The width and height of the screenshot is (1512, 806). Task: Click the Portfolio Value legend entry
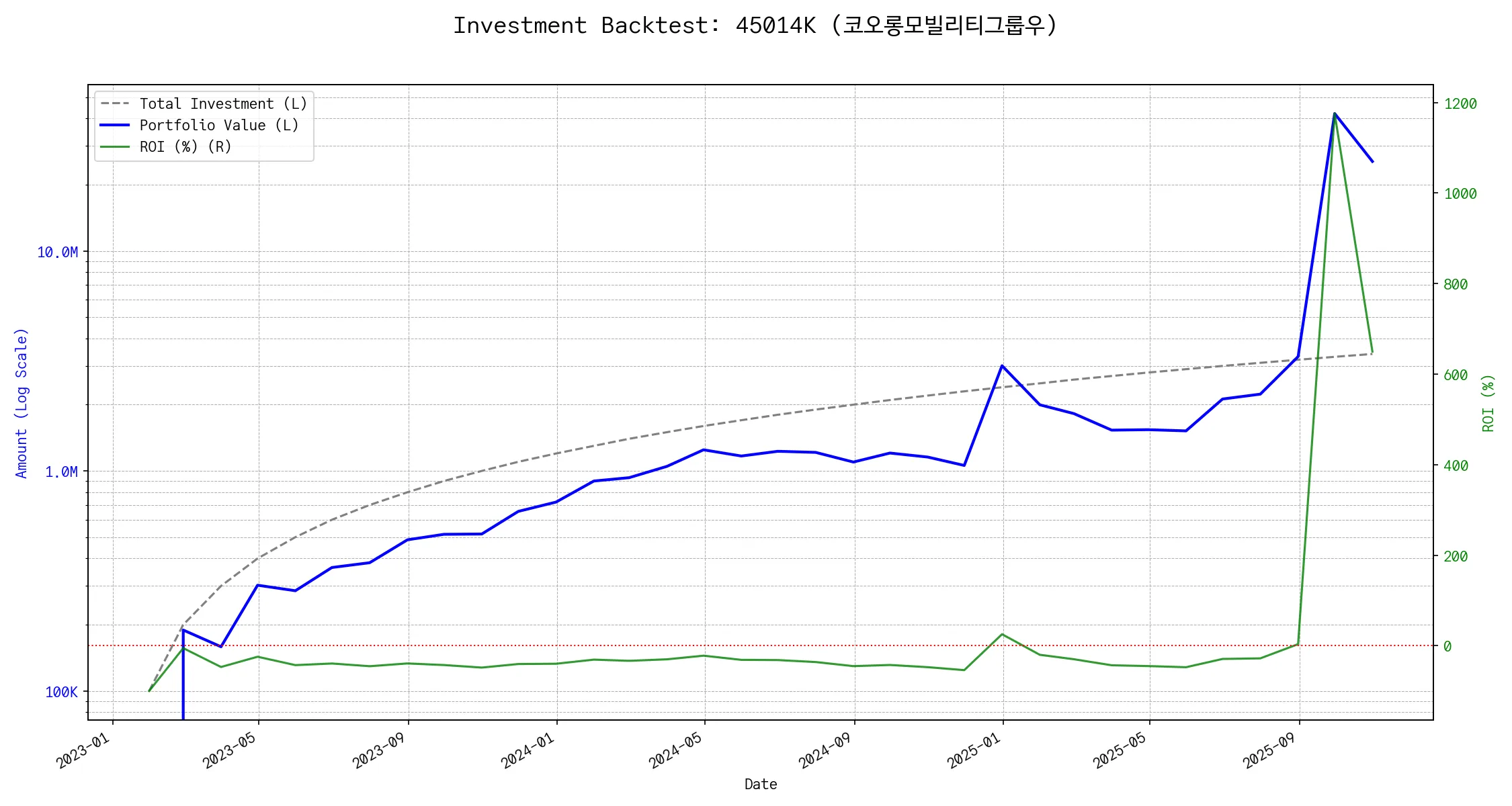218,126
